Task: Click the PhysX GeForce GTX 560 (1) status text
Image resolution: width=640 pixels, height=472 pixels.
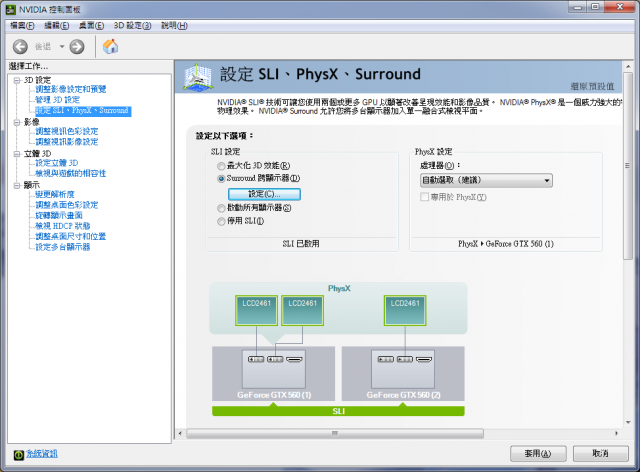Action: (x=506, y=244)
